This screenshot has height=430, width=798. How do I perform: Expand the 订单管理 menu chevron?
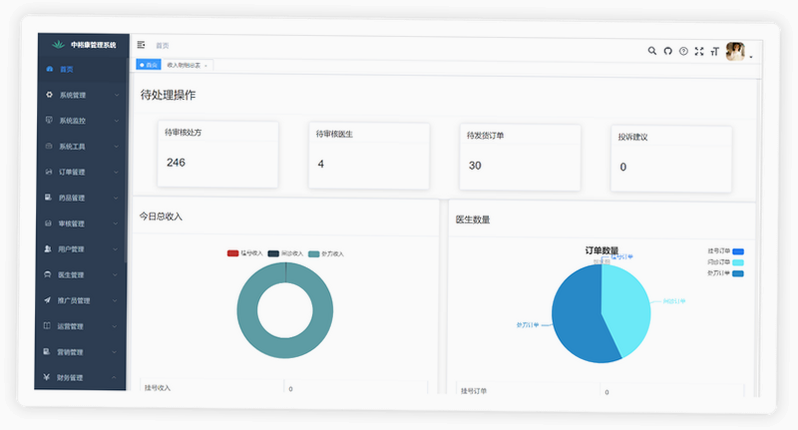[116, 172]
